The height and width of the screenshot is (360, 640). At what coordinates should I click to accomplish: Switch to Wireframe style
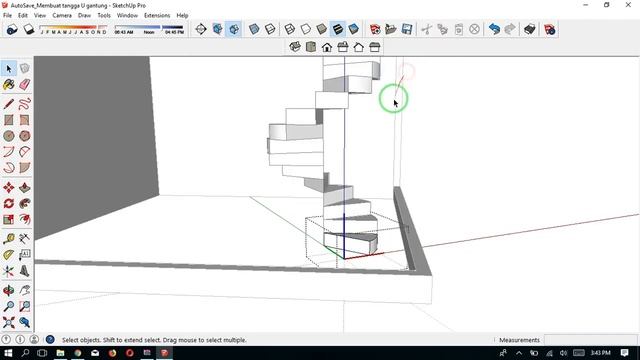click(x=289, y=29)
